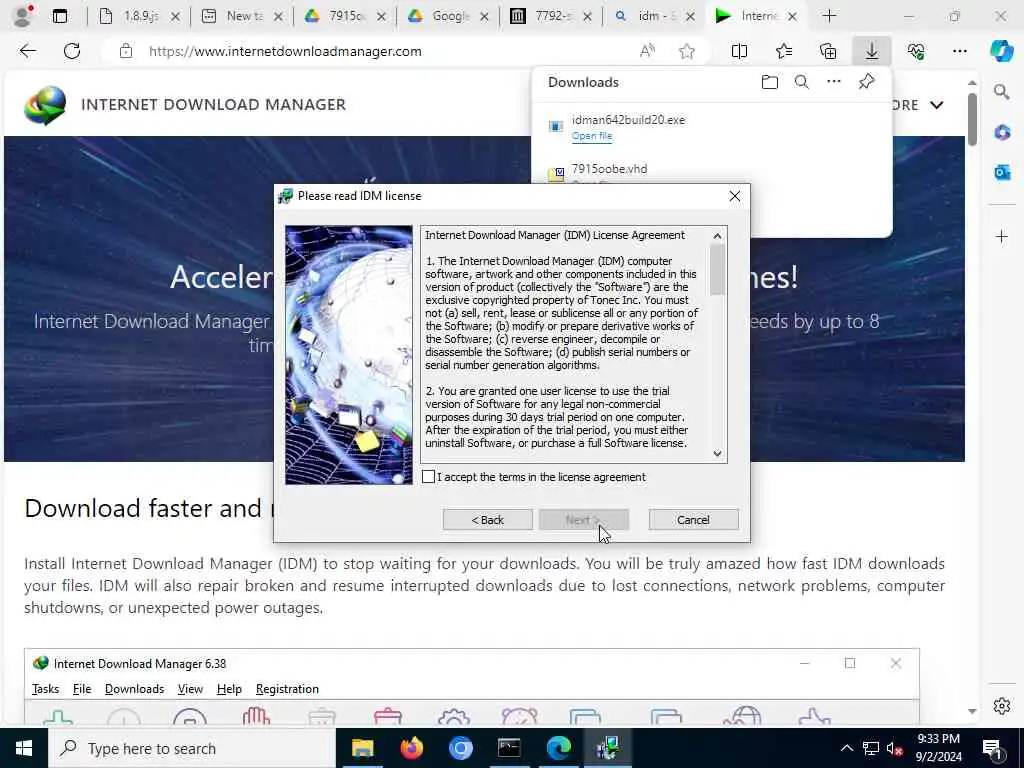The height and width of the screenshot is (768, 1024).
Task: Click the page vertical scrollbar thumb
Action: (x=972, y=119)
